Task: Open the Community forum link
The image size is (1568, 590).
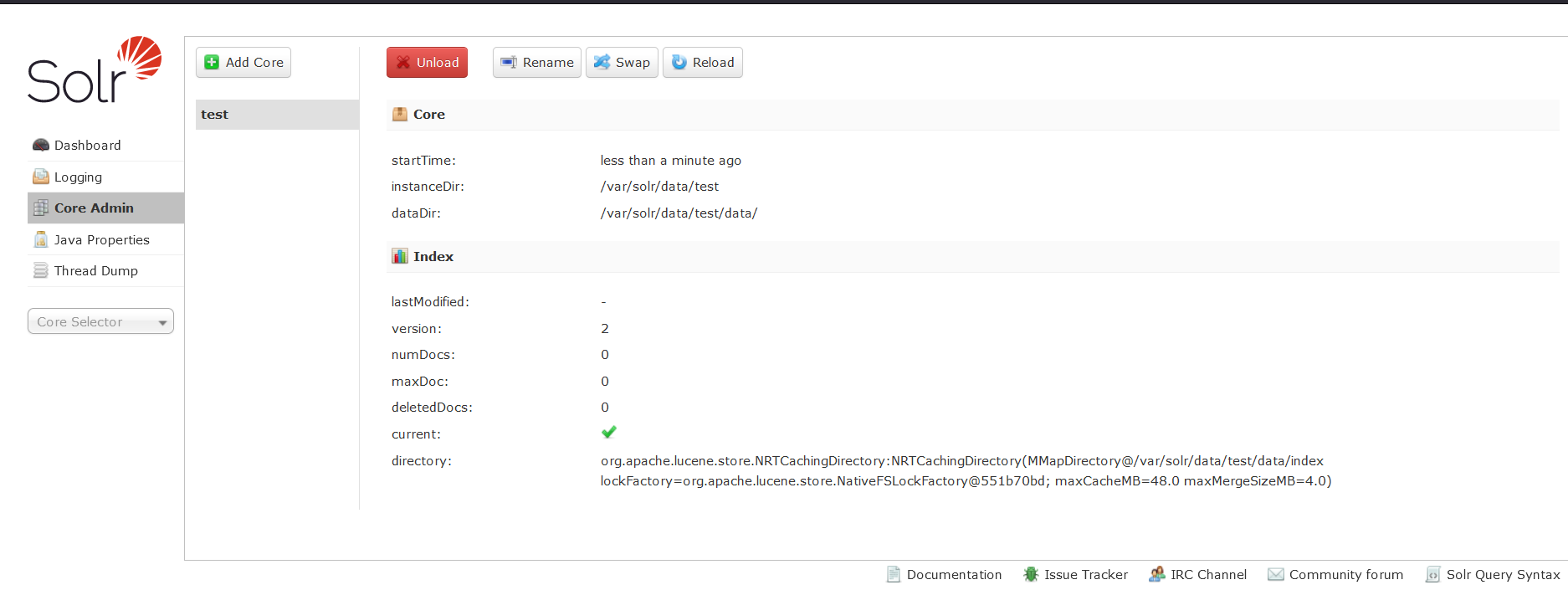Action: pos(1335,575)
